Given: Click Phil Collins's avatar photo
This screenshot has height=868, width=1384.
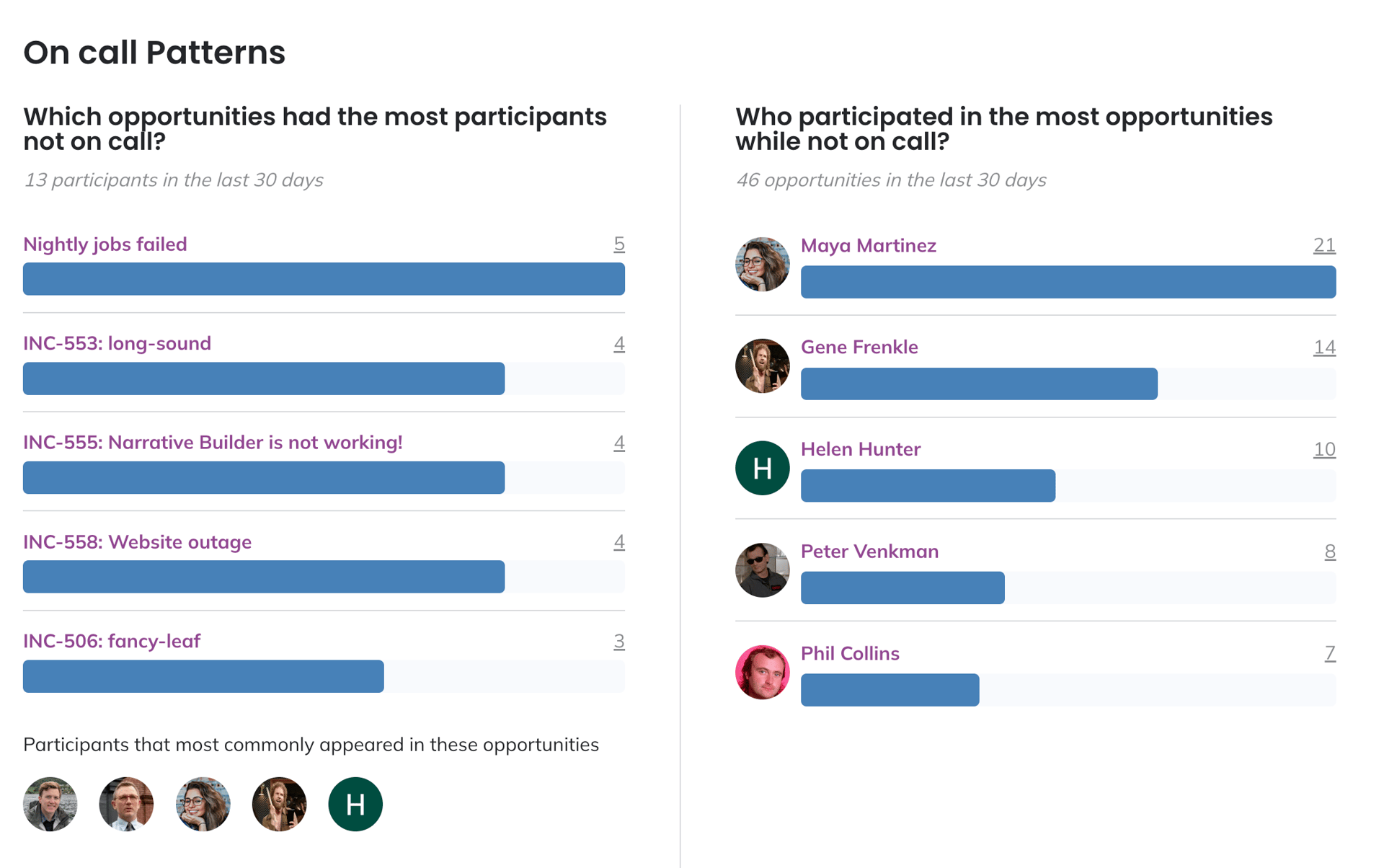Looking at the screenshot, I should tap(762, 672).
